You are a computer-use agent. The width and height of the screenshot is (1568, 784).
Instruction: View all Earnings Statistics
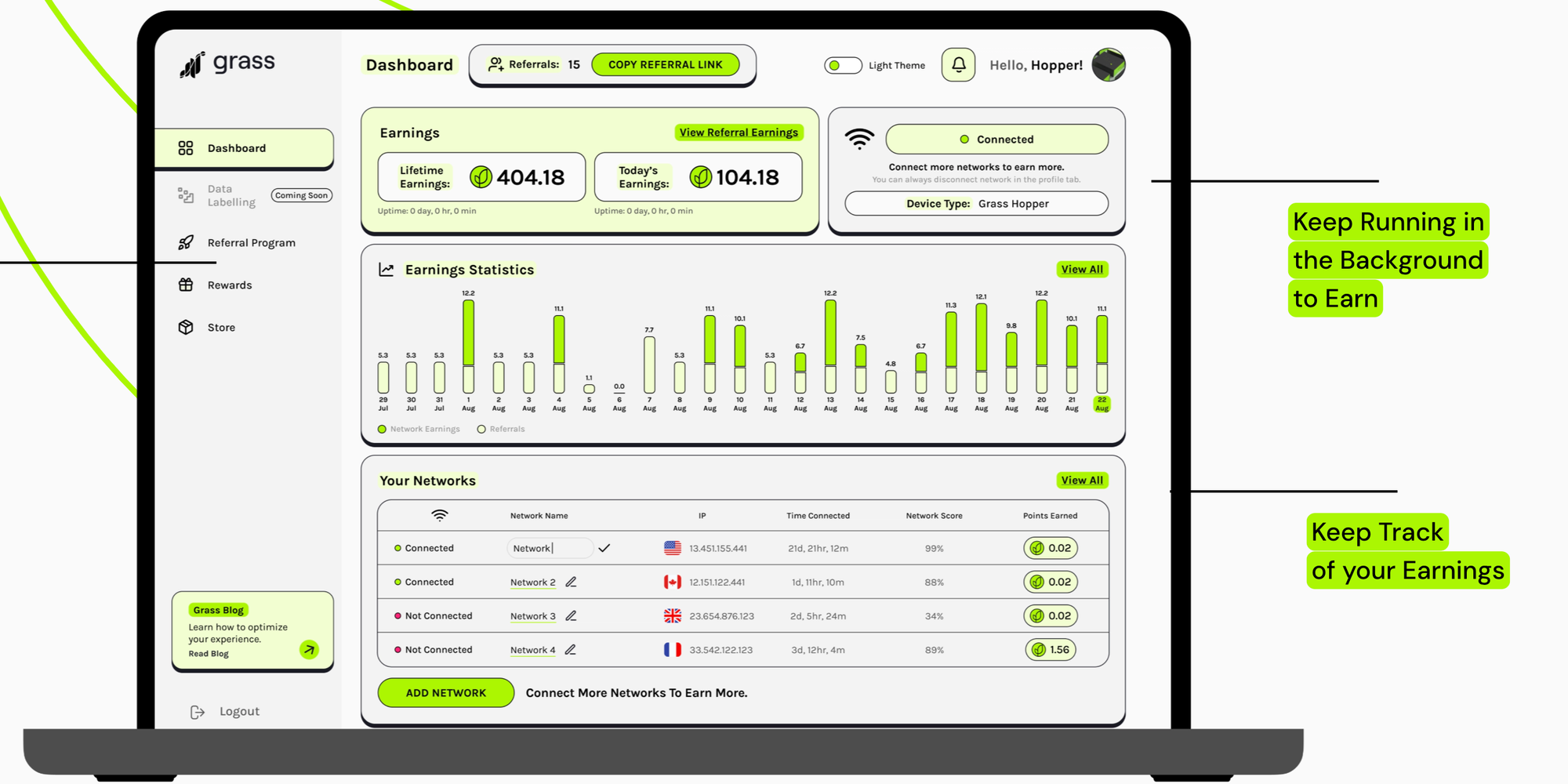coord(1082,269)
